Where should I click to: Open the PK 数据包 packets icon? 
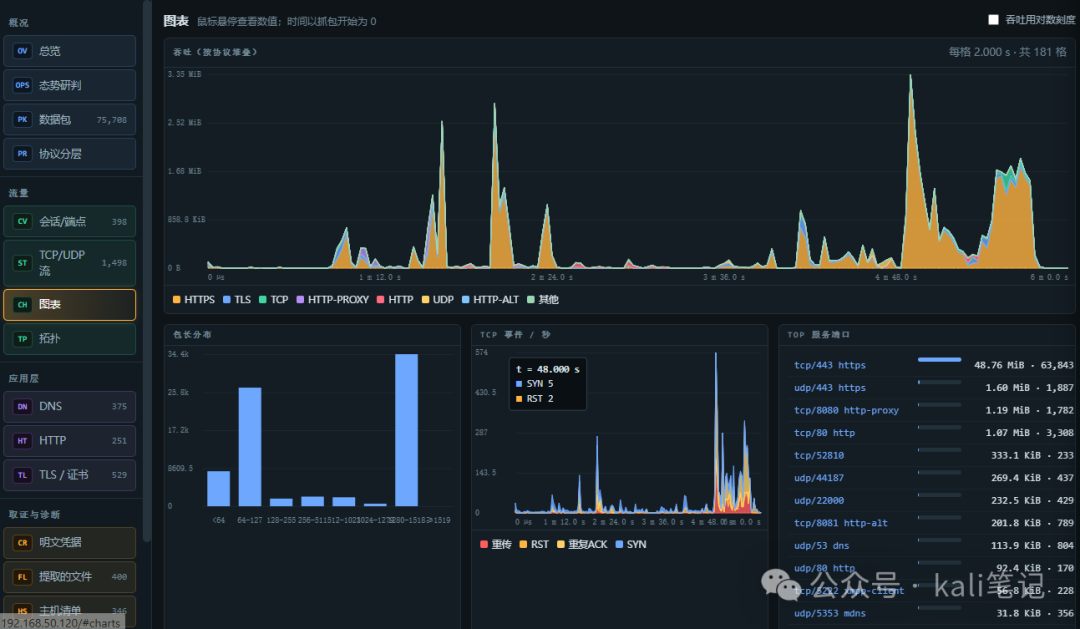pyautogui.click(x=22, y=120)
